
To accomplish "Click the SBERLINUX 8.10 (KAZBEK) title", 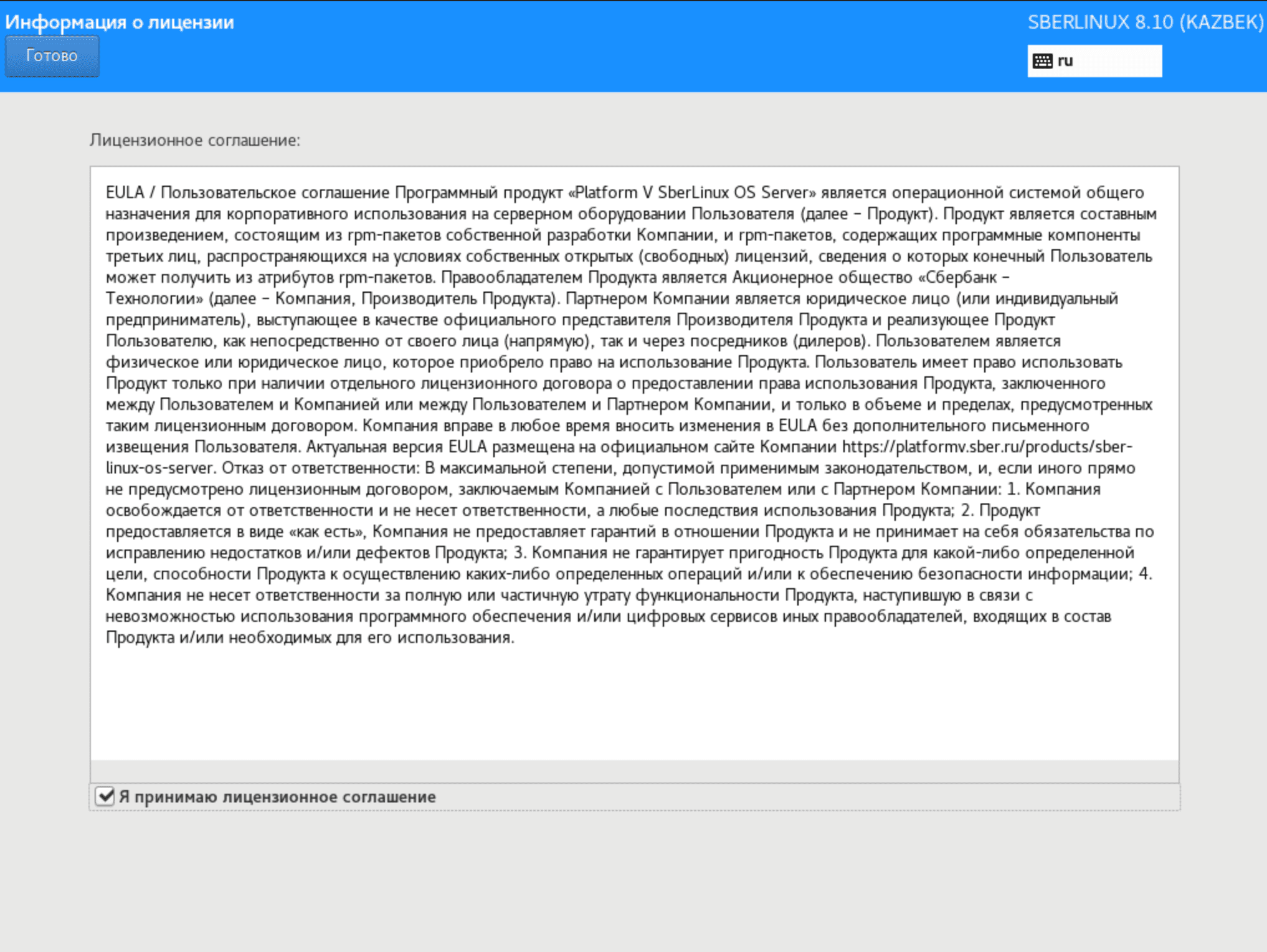I will [1146, 22].
